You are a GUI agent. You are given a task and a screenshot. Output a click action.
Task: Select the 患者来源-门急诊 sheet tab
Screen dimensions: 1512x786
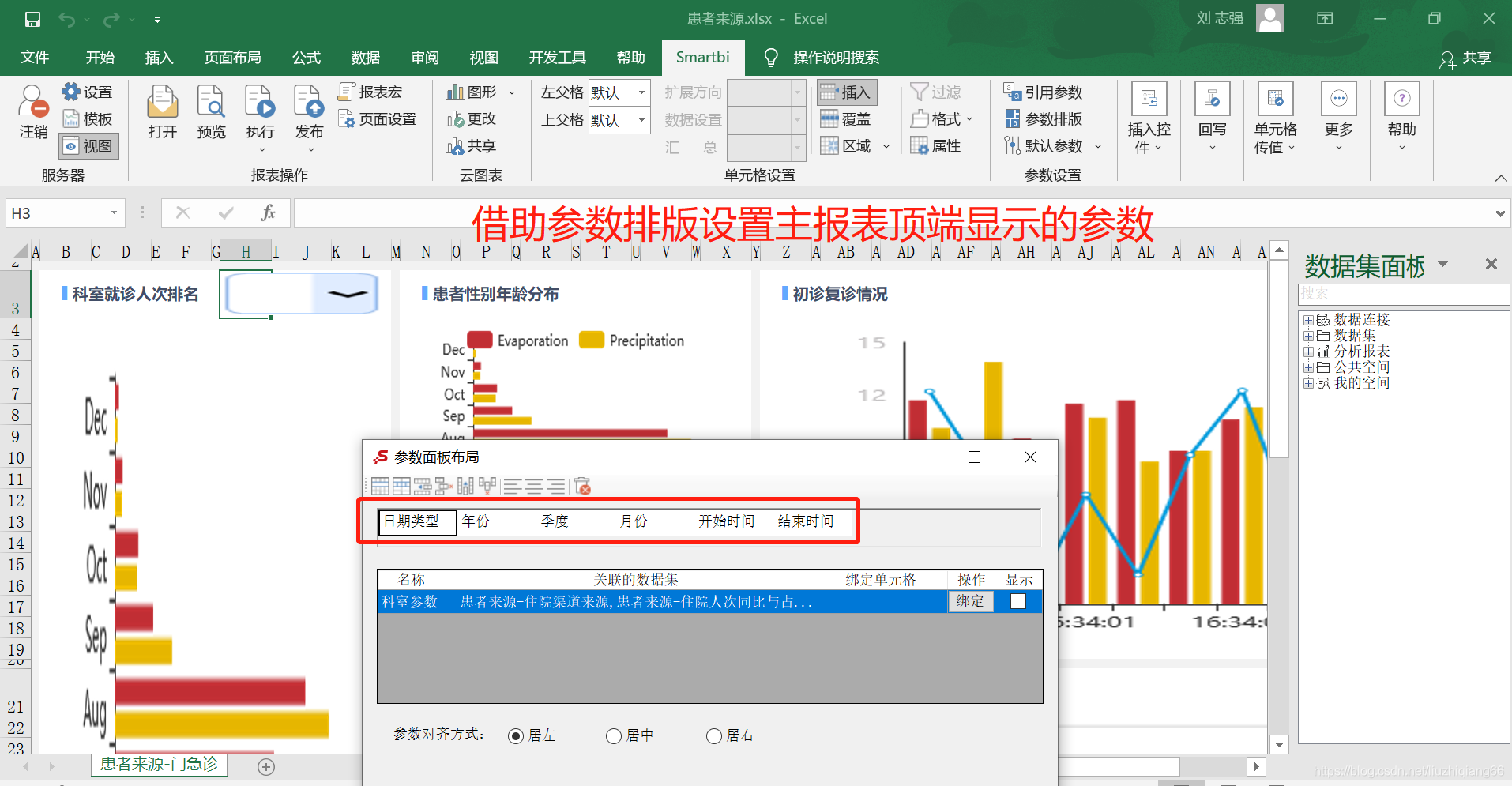159,765
